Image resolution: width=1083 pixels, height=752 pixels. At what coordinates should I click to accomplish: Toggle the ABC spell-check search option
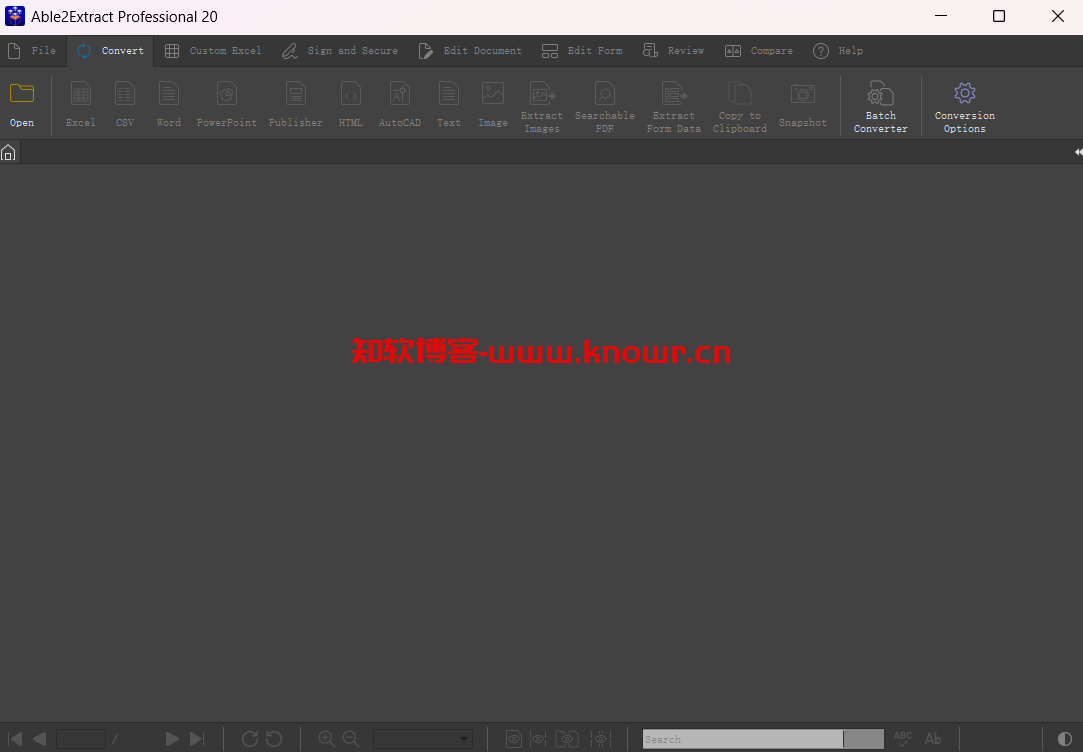tap(903, 739)
